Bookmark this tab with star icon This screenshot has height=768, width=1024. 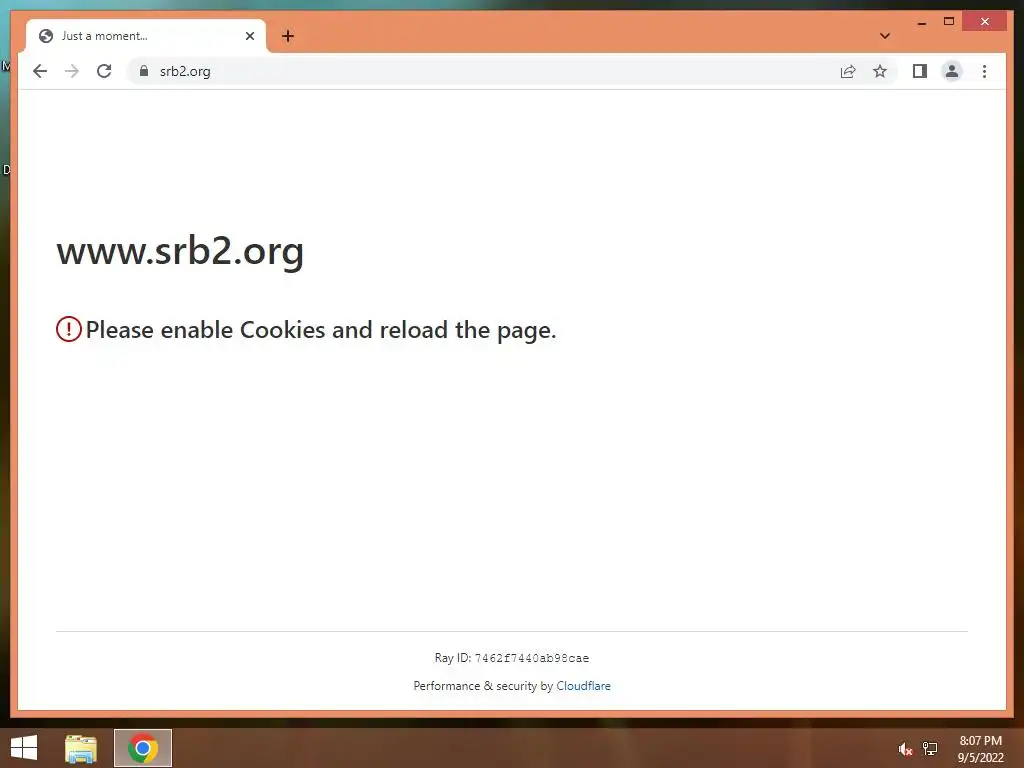[880, 71]
